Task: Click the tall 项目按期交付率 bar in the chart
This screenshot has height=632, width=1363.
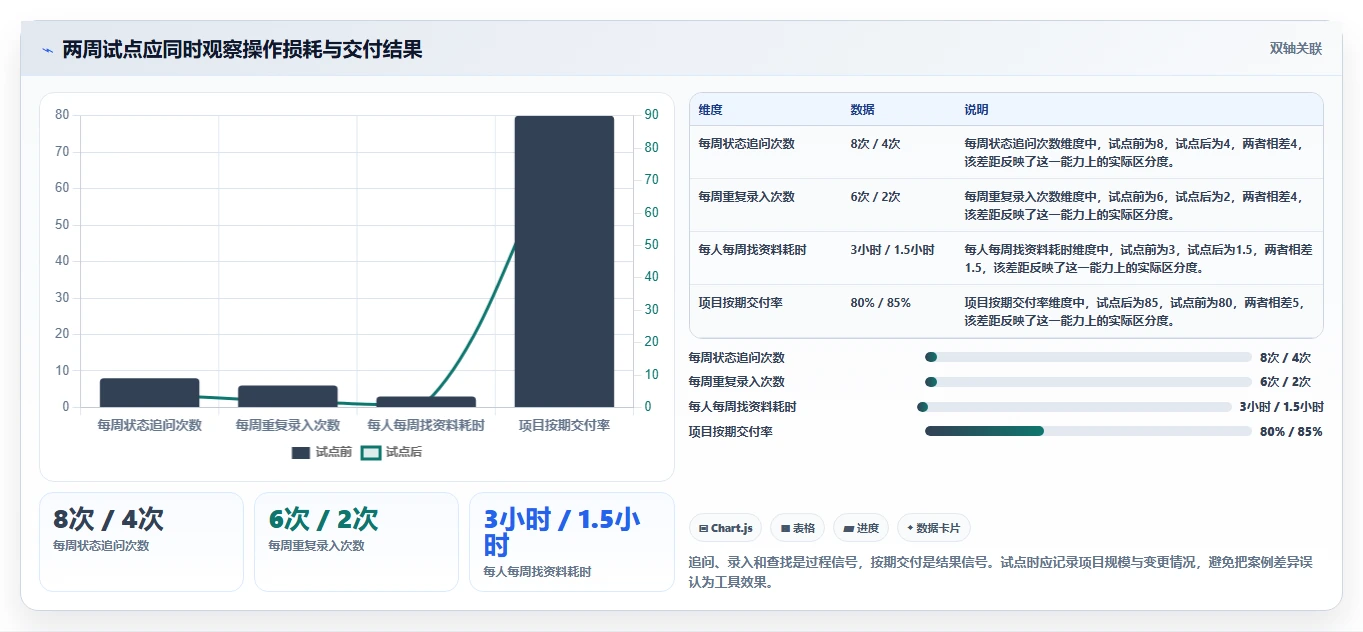Action: [x=564, y=261]
